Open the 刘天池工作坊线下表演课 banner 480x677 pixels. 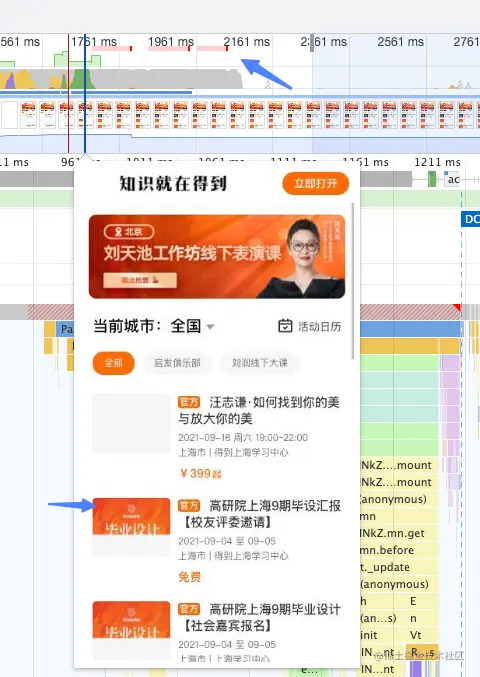click(x=217, y=256)
